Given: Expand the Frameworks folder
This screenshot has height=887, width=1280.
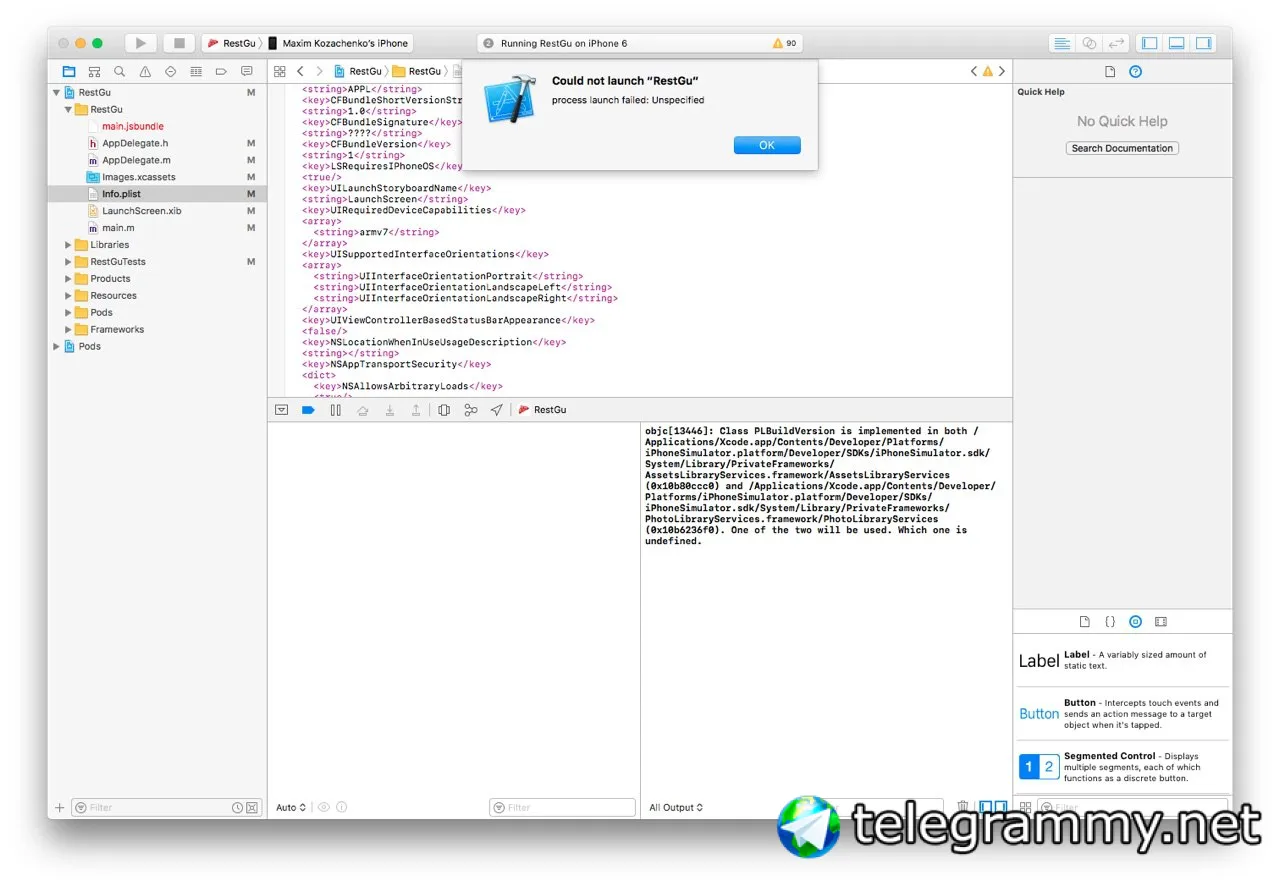Looking at the screenshot, I should 69,330.
